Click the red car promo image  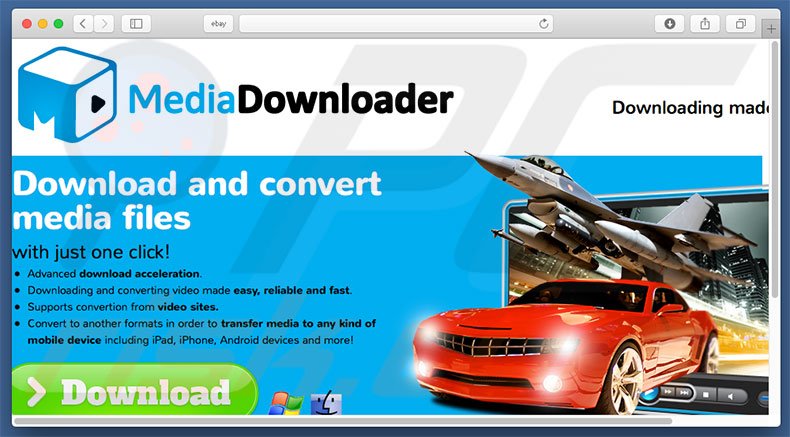click(x=564, y=348)
